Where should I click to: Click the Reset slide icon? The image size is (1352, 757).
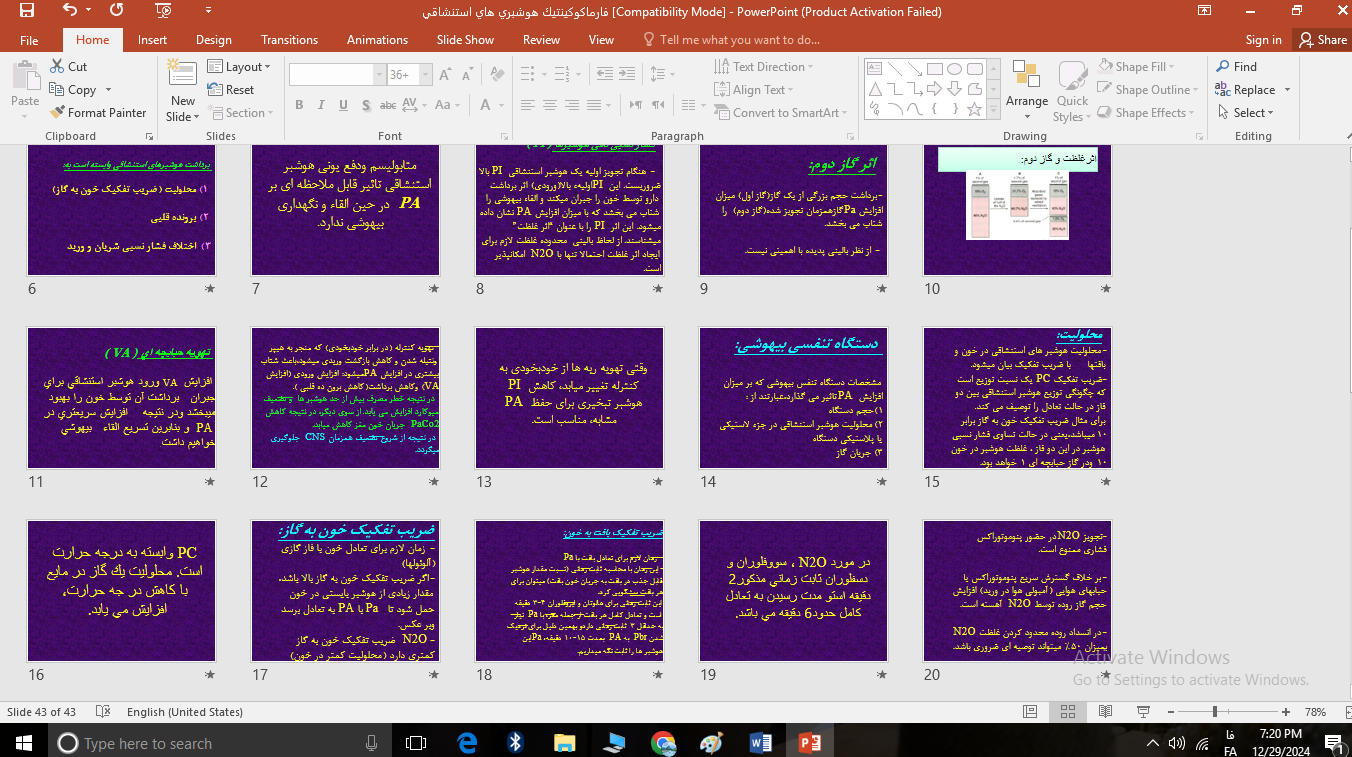coord(216,90)
